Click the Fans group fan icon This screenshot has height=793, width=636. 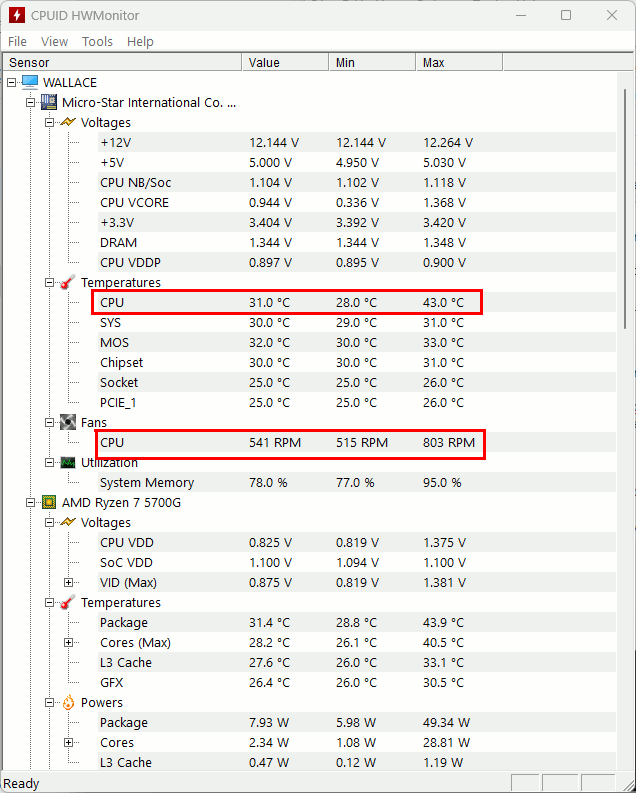pos(68,422)
